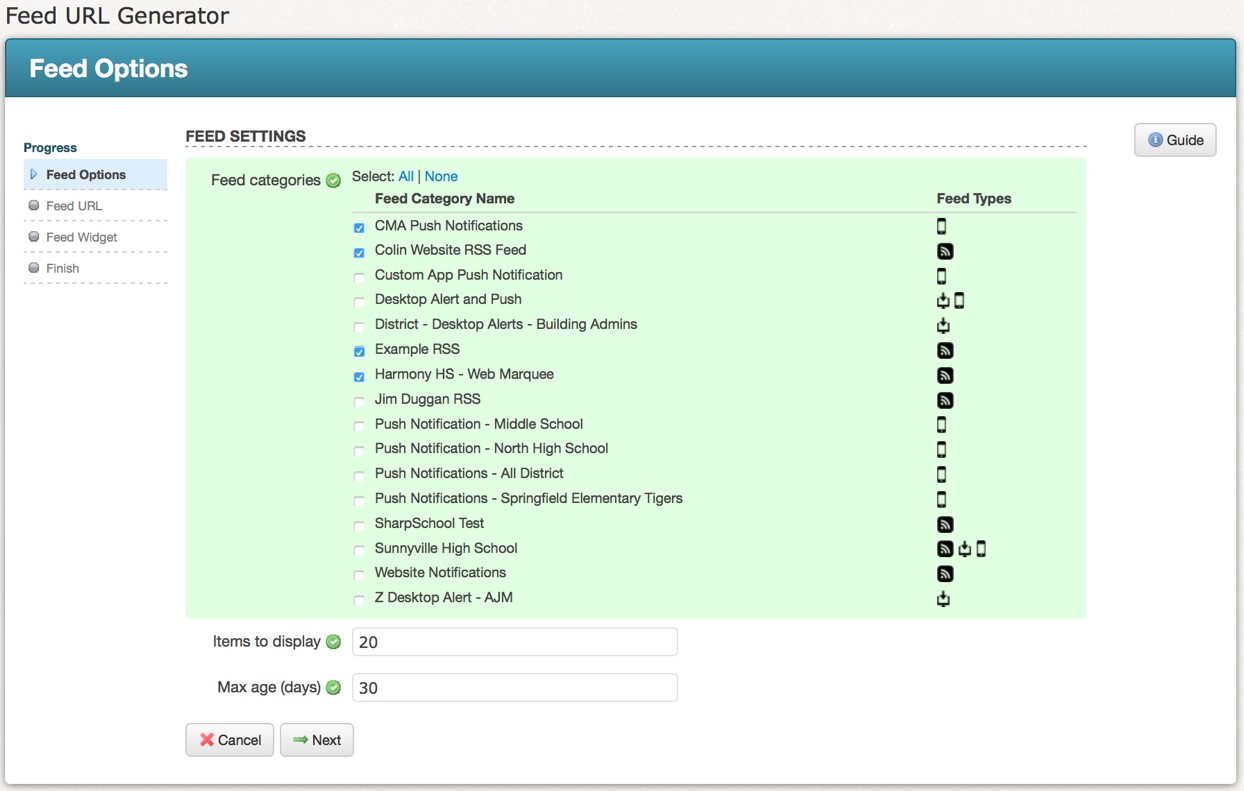Viewport: 1244px width, 791px height.
Task: Select All feed categories
Action: coord(406,176)
